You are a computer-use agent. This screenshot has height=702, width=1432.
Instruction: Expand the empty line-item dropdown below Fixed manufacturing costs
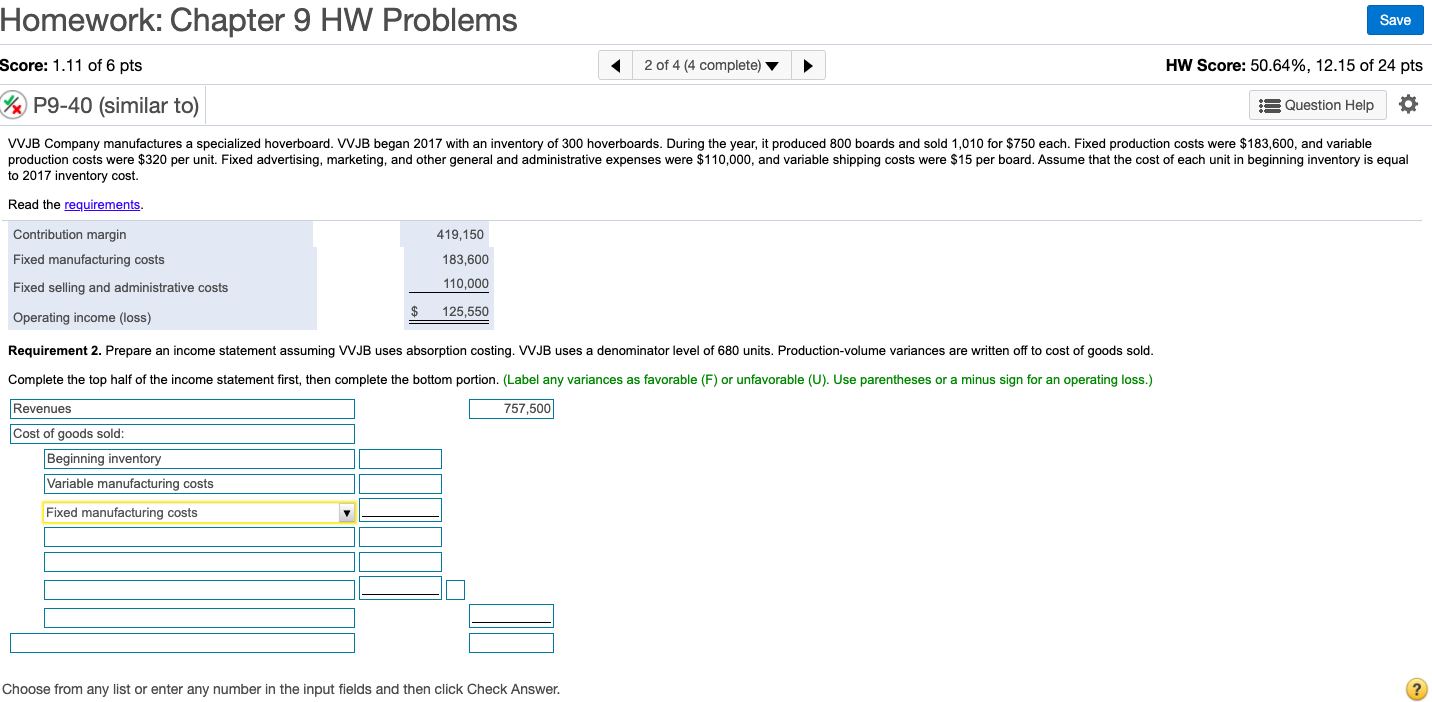[199, 537]
